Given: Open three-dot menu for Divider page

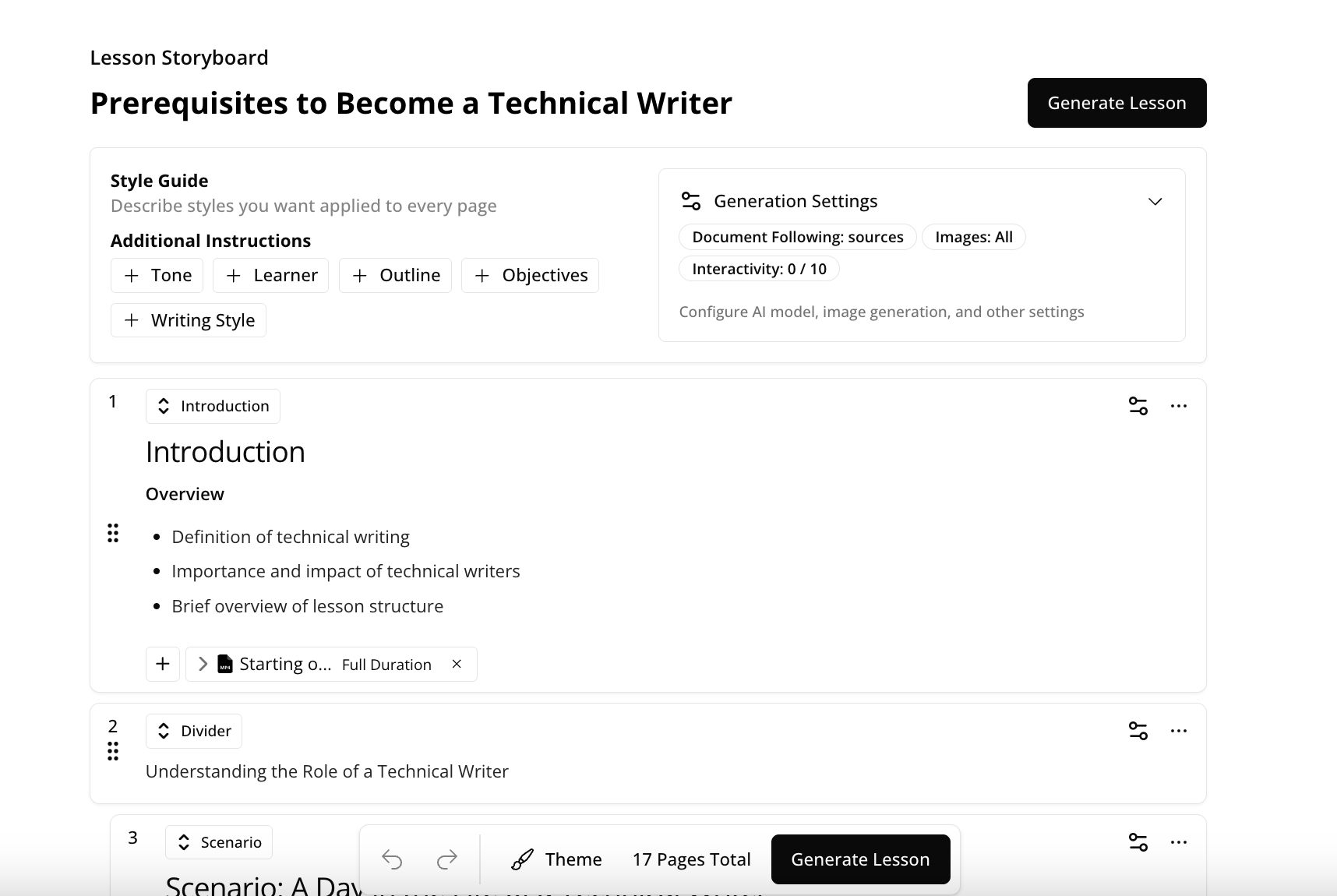Looking at the screenshot, I should [1178, 731].
